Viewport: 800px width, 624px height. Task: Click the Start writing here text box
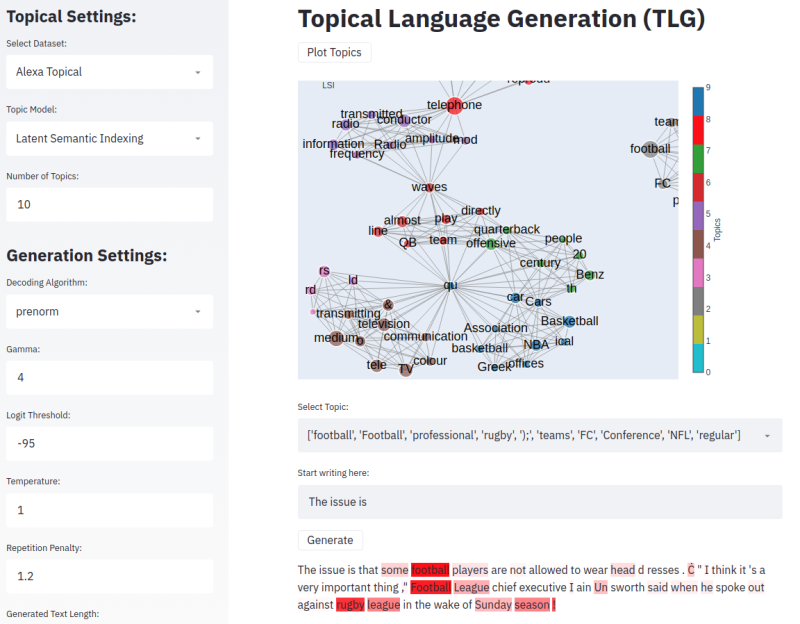540,501
